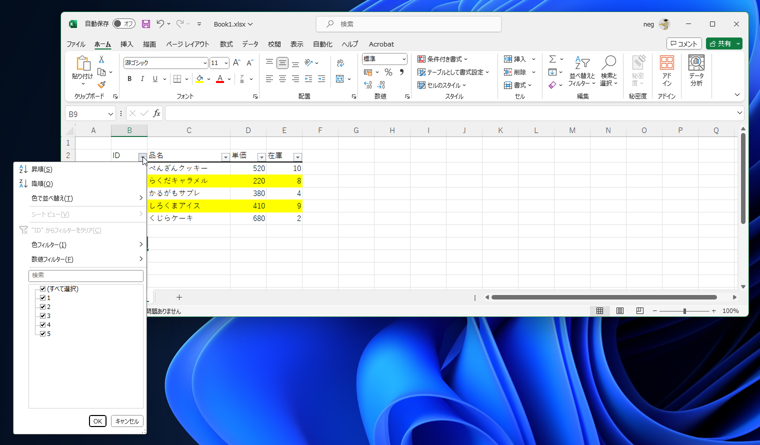
Task: Open the File tab
Action: tap(76, 44)
